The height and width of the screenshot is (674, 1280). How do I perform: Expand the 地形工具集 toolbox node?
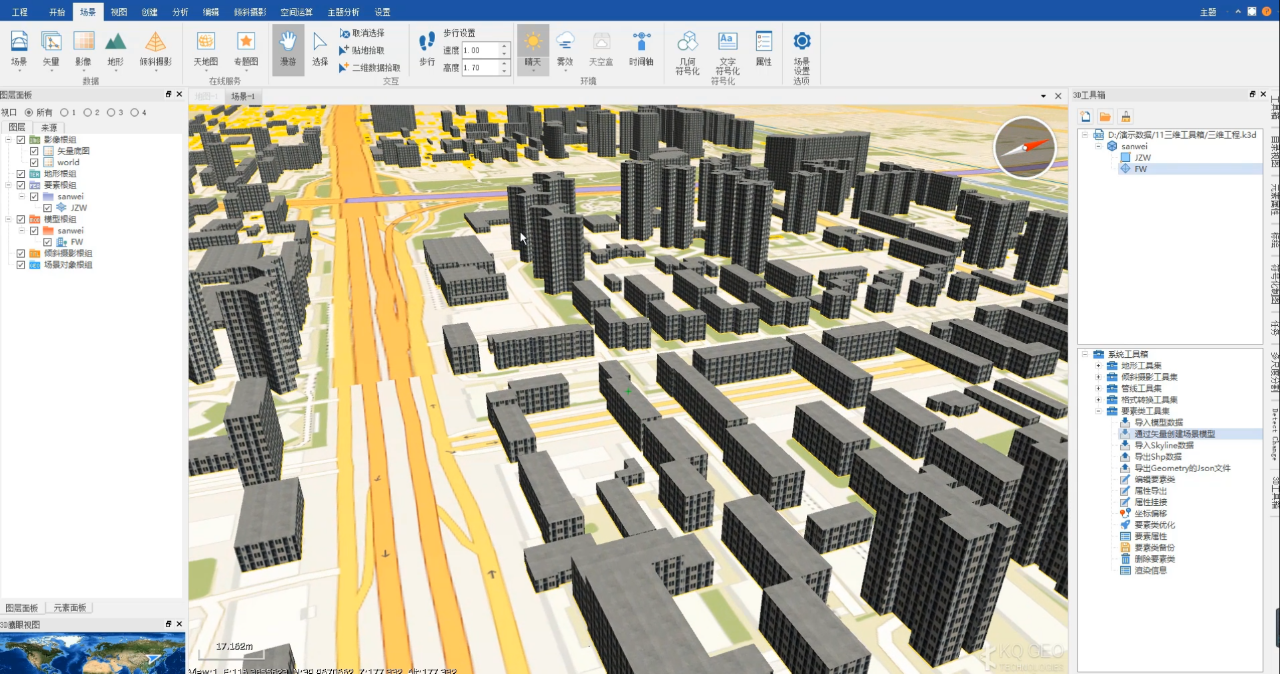tap(1099, 366)
